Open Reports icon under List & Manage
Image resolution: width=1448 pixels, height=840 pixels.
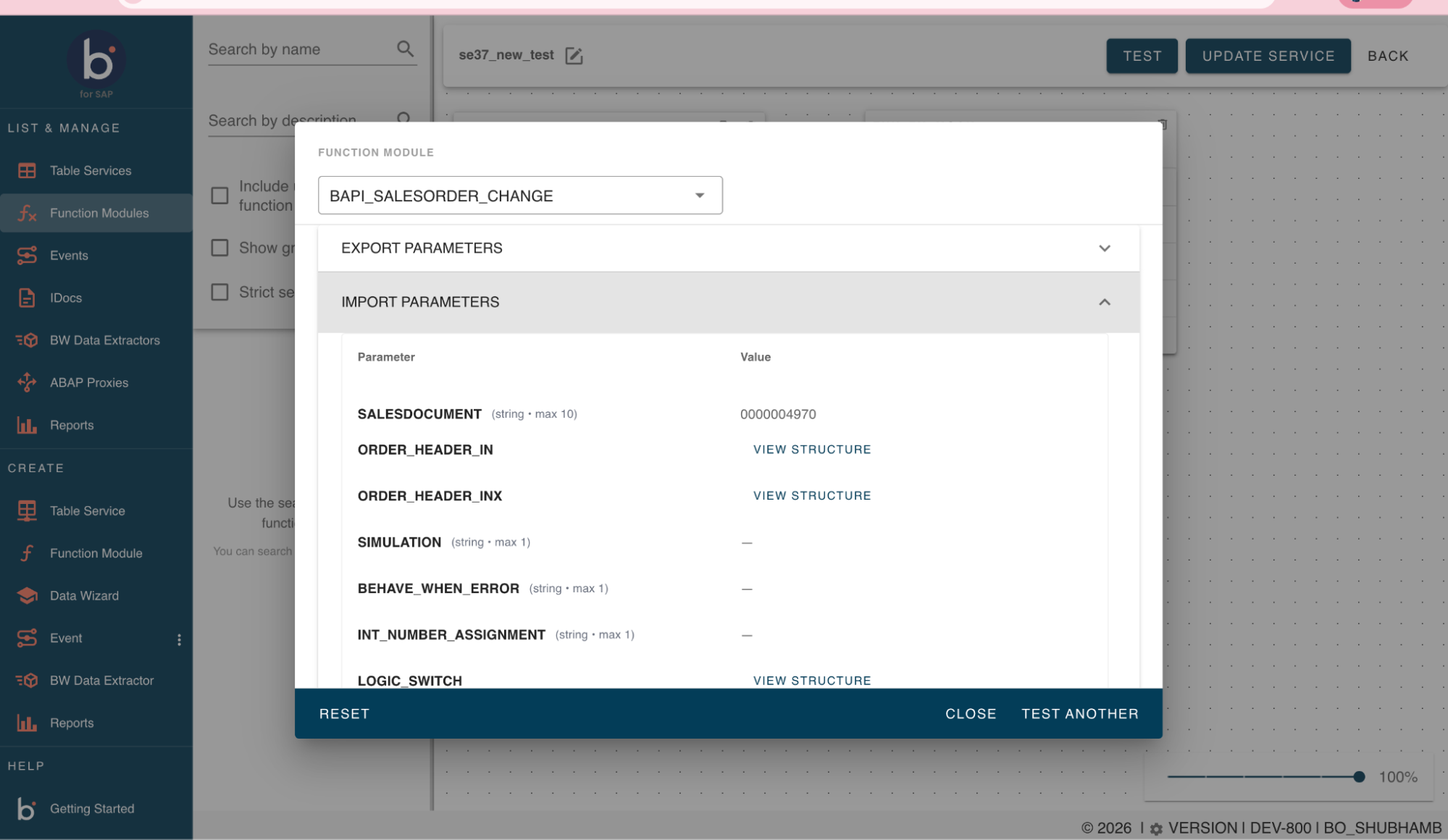point(27,425)
